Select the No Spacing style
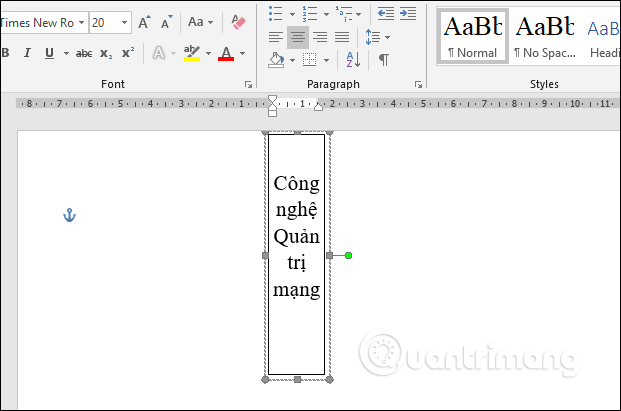This screenshot has height=411, width=621. click(x=545, y=36)
